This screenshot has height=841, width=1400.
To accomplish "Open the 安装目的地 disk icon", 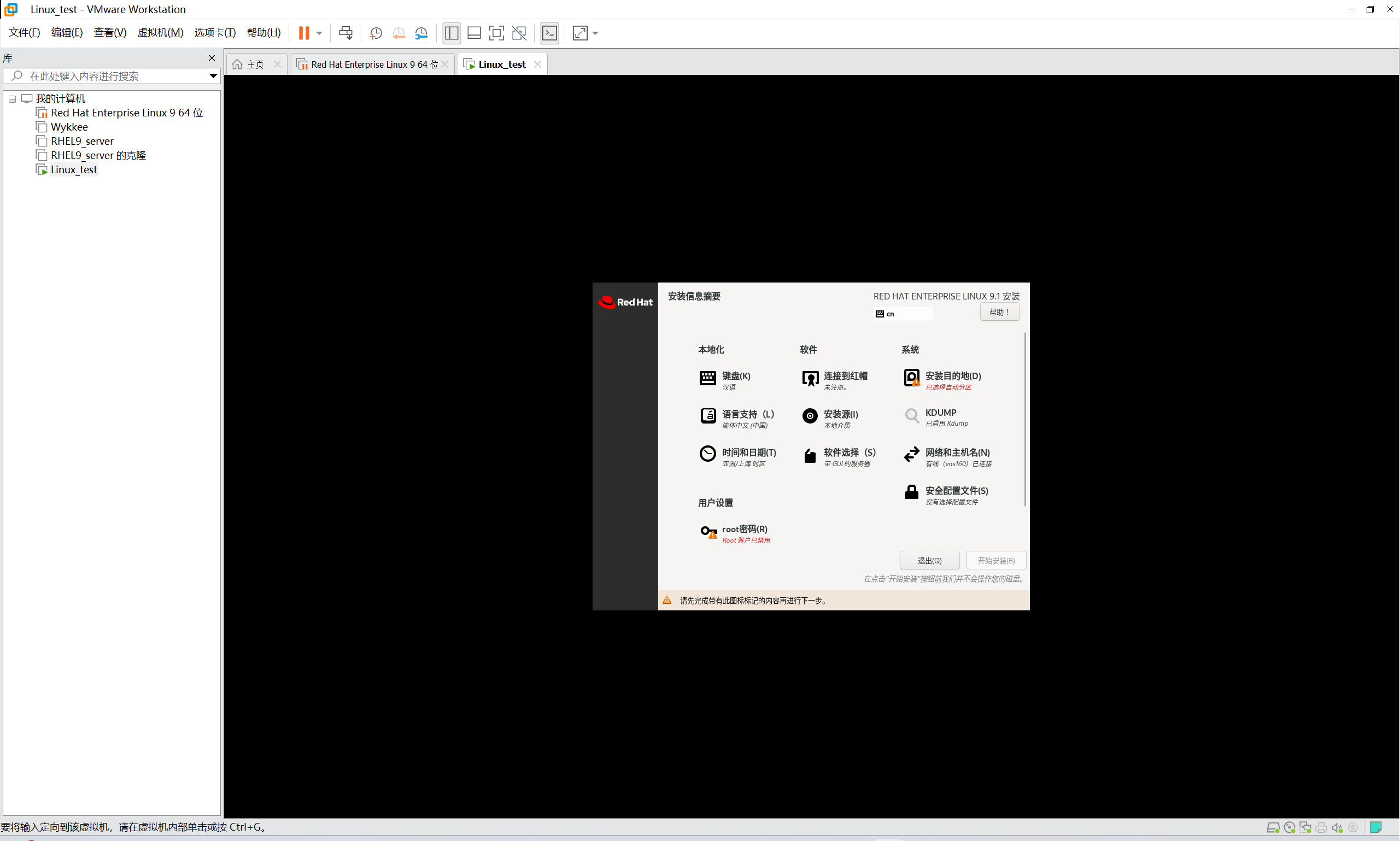I will 911,378.
